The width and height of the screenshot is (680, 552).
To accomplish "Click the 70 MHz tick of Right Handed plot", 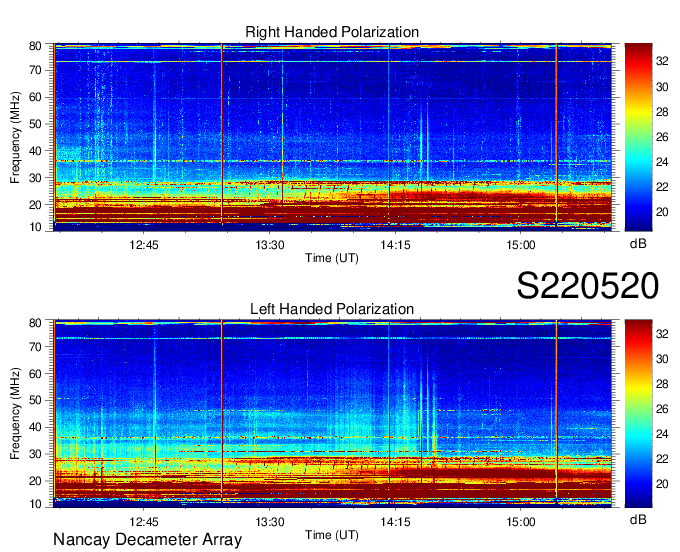I will click(35, 70).
